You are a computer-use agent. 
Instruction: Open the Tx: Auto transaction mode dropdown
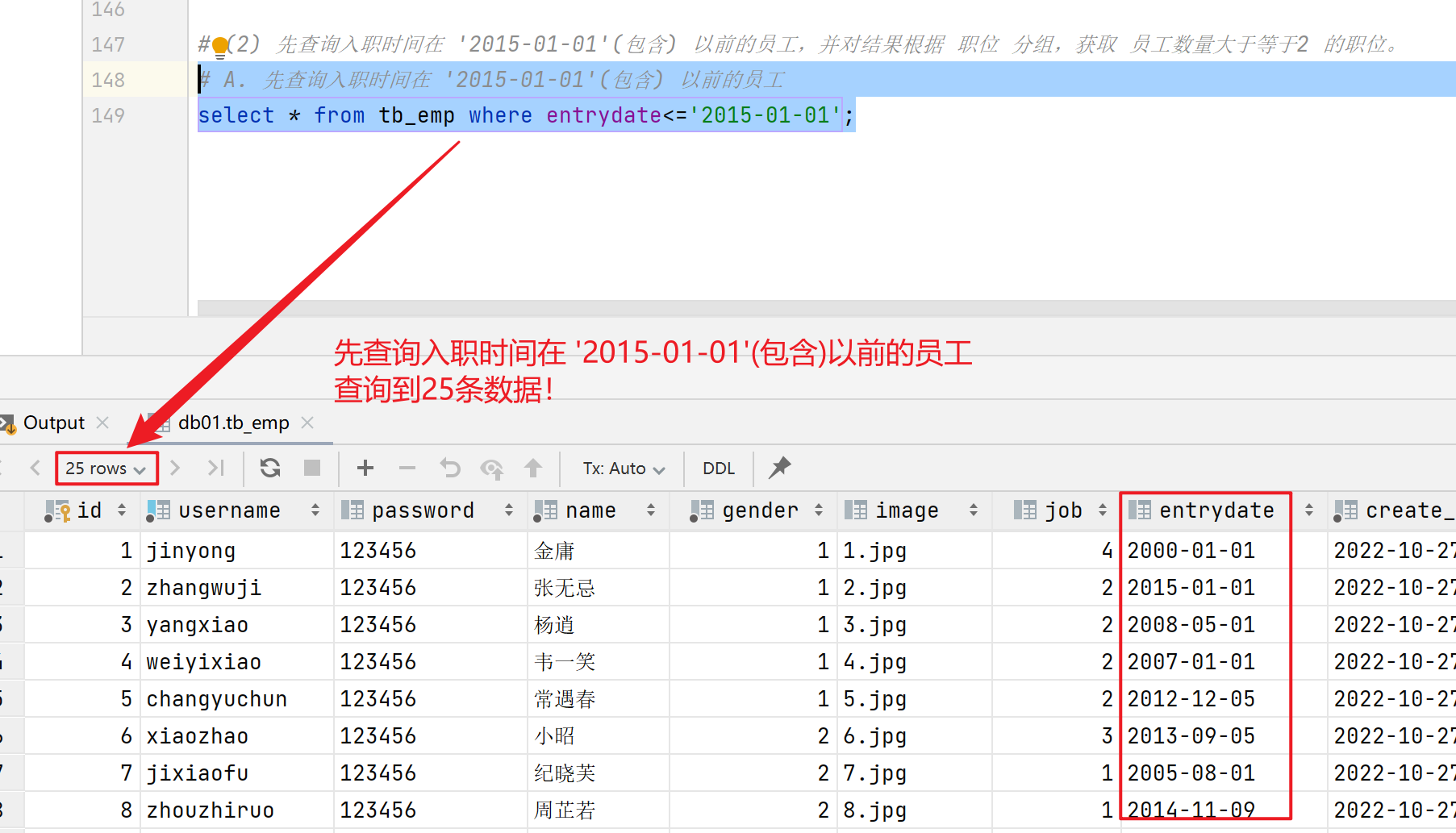pyautogui.click(x=624, y=469)
